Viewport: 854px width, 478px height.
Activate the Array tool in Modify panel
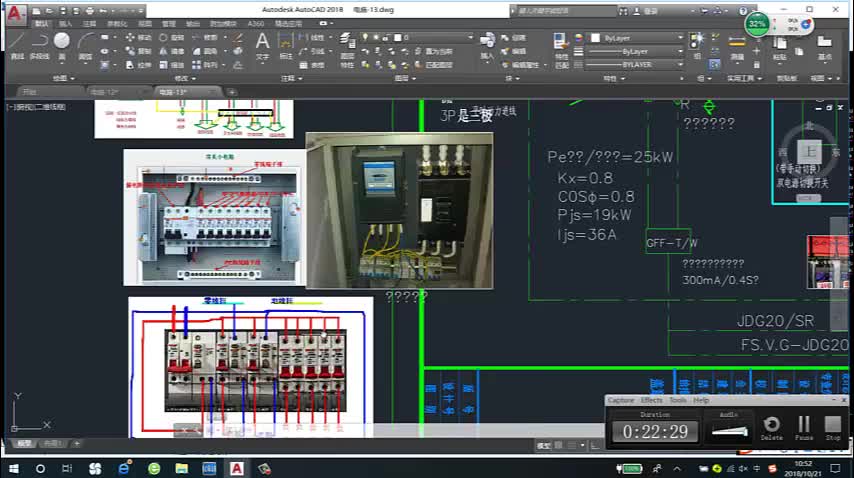[x=205, y=65]
